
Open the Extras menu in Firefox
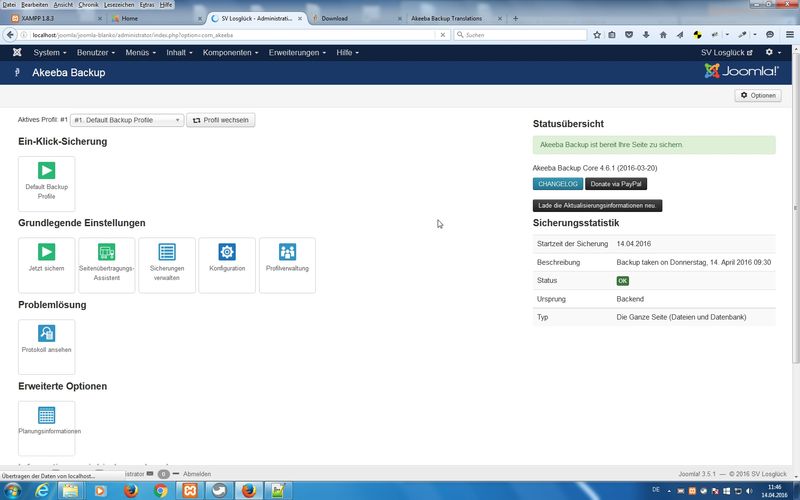pos(147,5)
